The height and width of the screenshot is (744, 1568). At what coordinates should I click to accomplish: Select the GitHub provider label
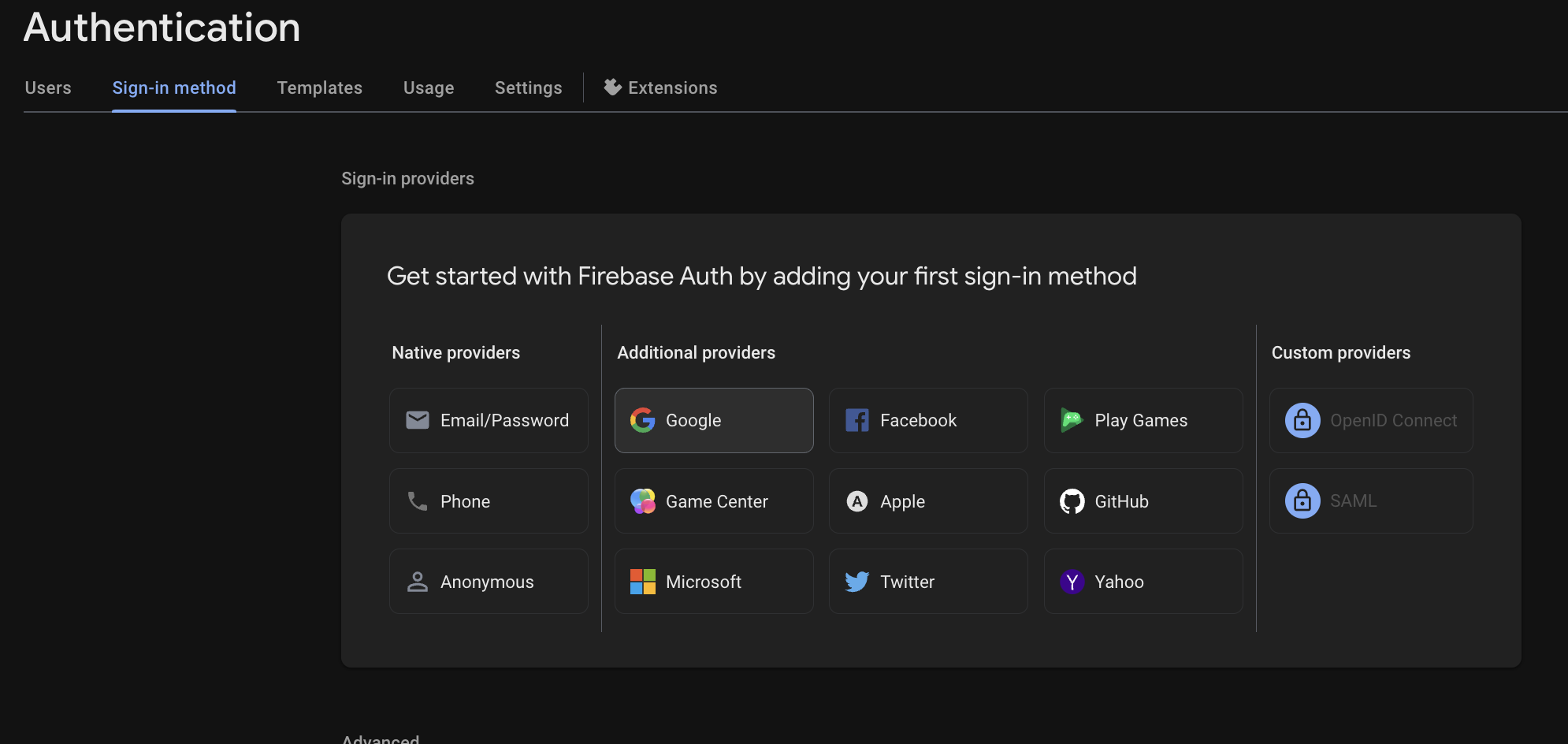click(1122, 501)
